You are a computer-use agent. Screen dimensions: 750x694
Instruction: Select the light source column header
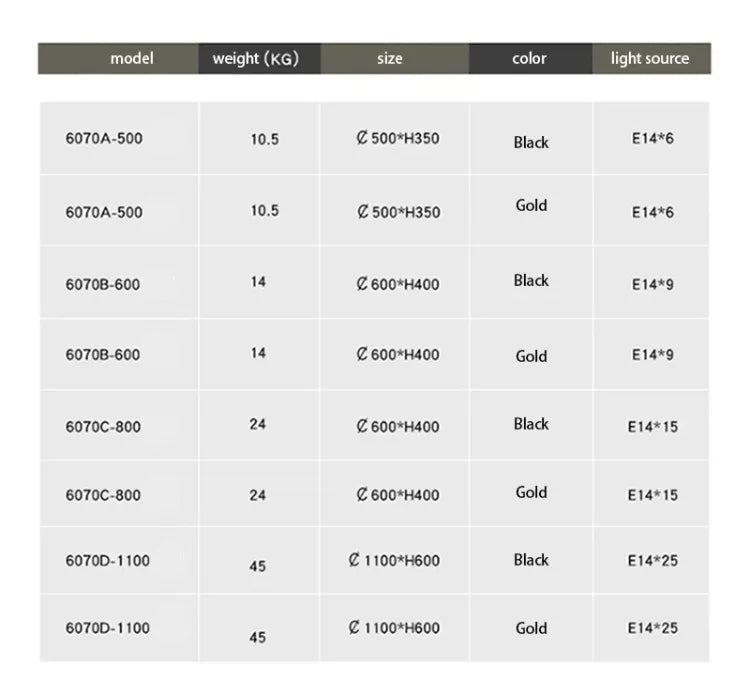[651, 58]
